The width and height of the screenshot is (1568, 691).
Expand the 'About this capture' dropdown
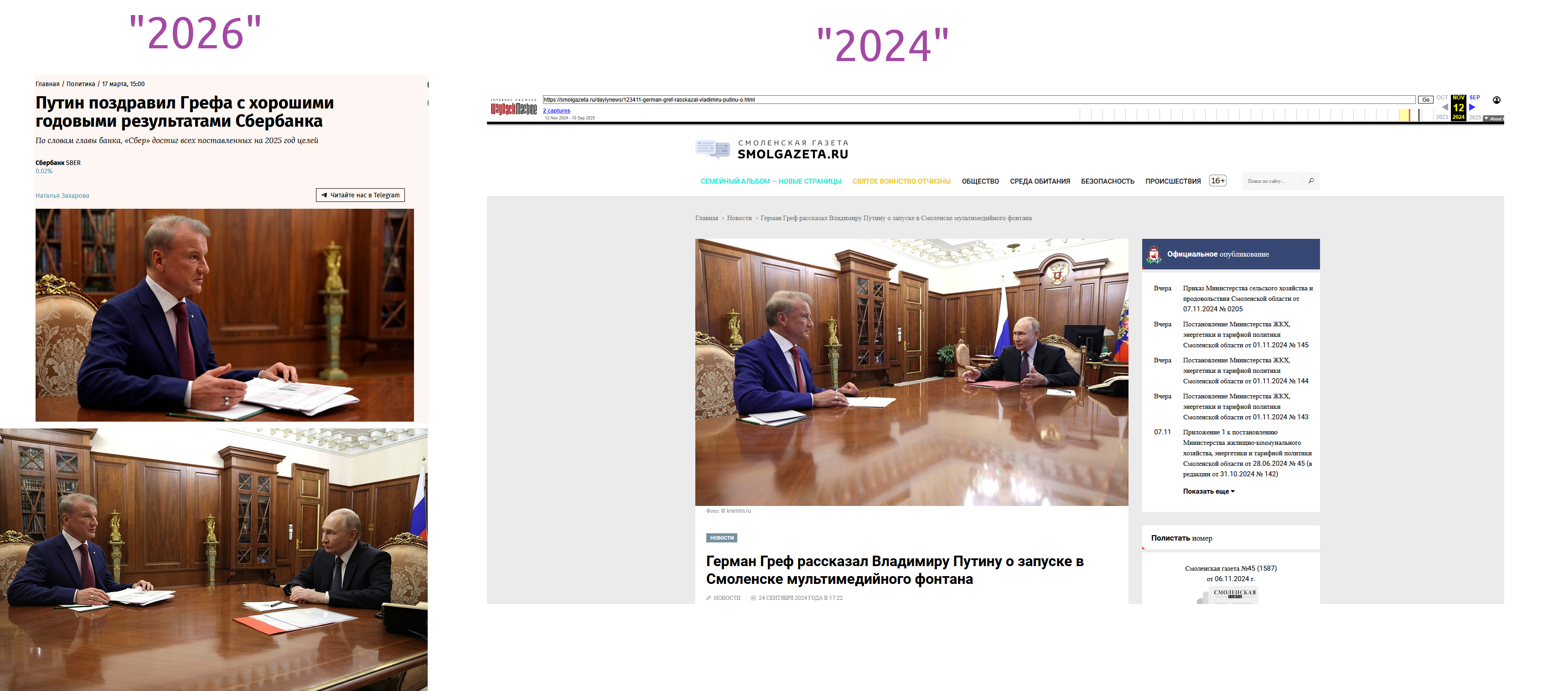(x=1492, y=119)
